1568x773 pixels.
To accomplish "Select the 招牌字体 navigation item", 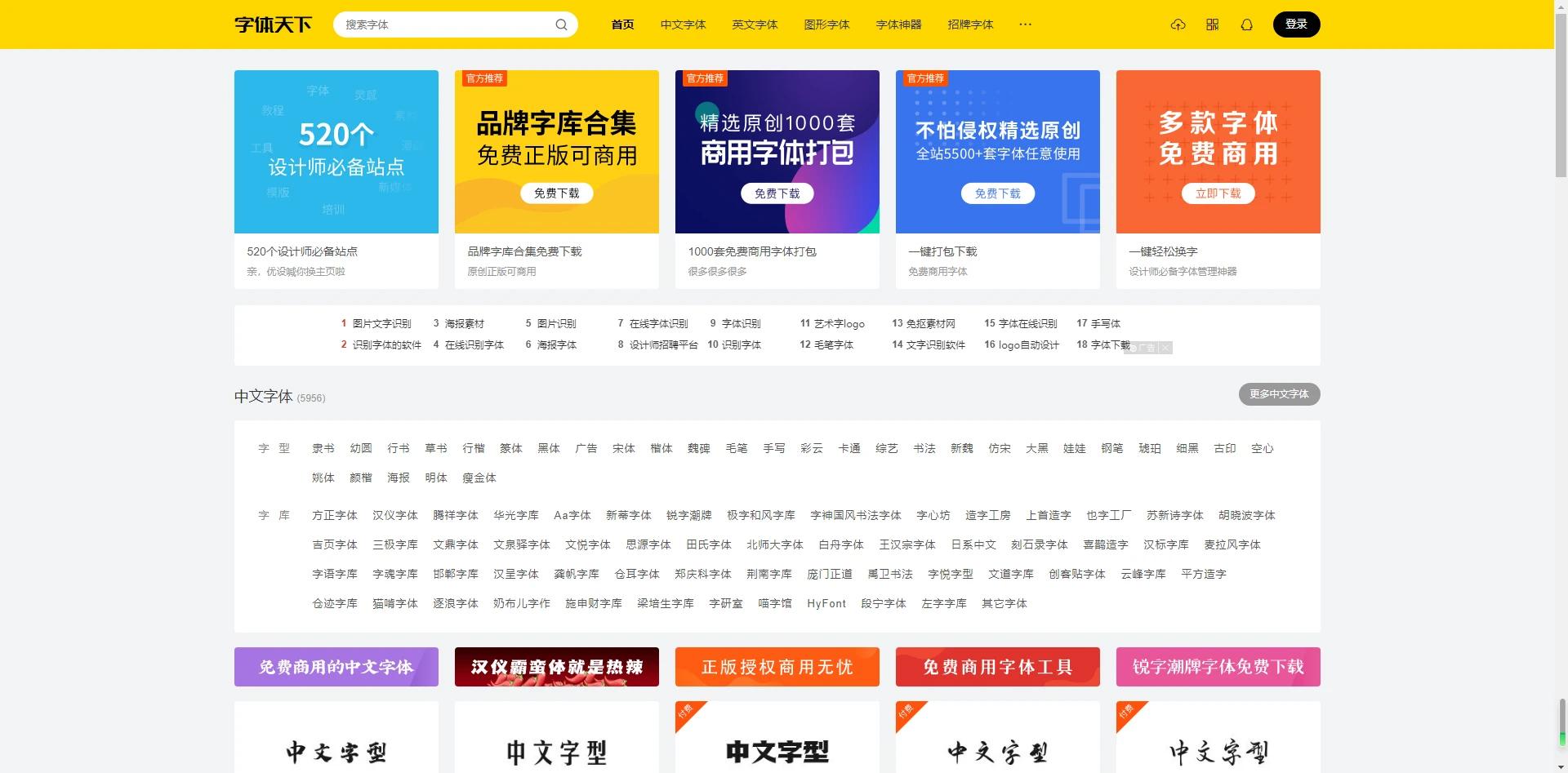I will [971, 24].
